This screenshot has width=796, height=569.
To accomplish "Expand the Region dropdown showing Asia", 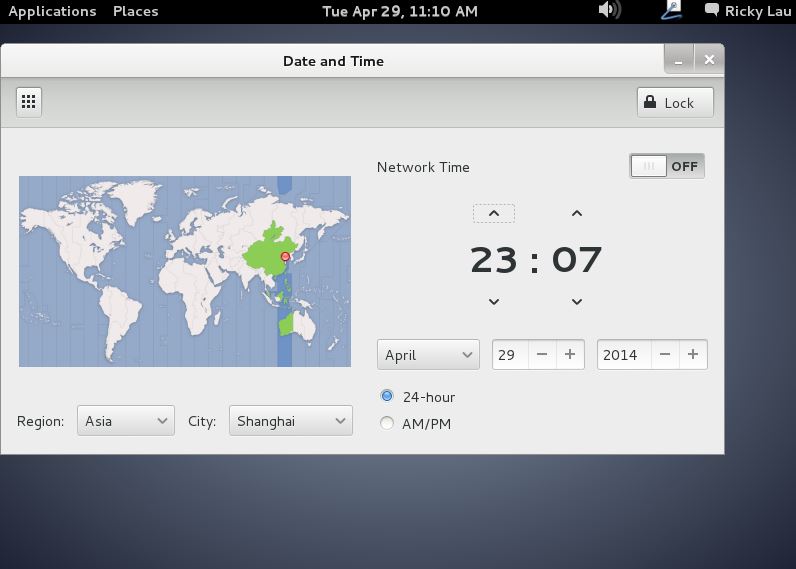I will tap(126, 421).
